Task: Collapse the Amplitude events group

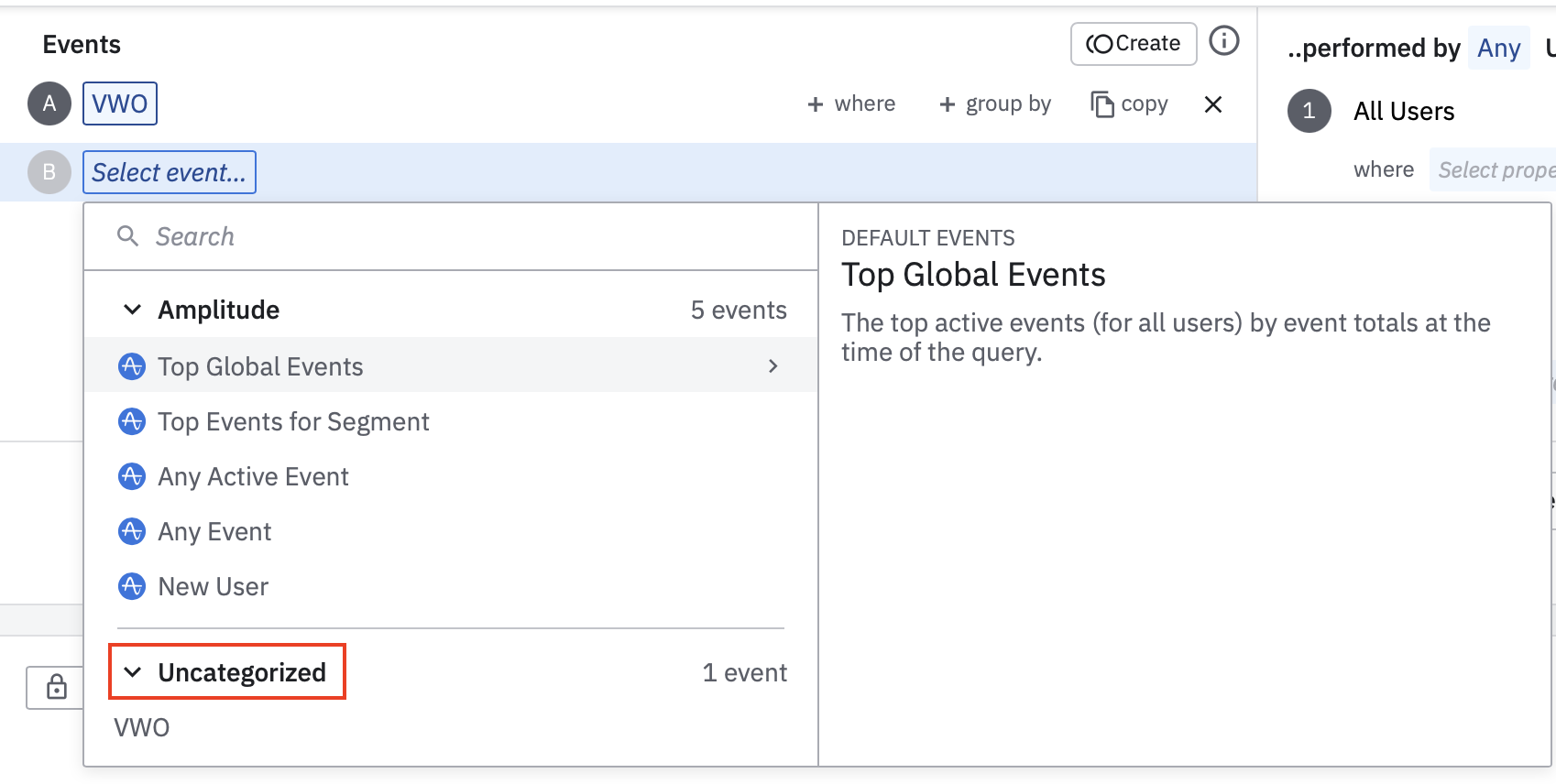Action: 133,310
